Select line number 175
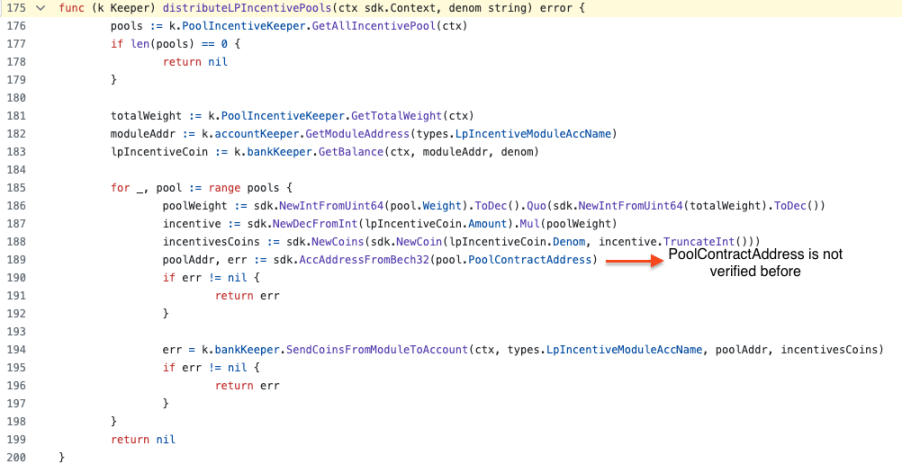 (15, 8)
